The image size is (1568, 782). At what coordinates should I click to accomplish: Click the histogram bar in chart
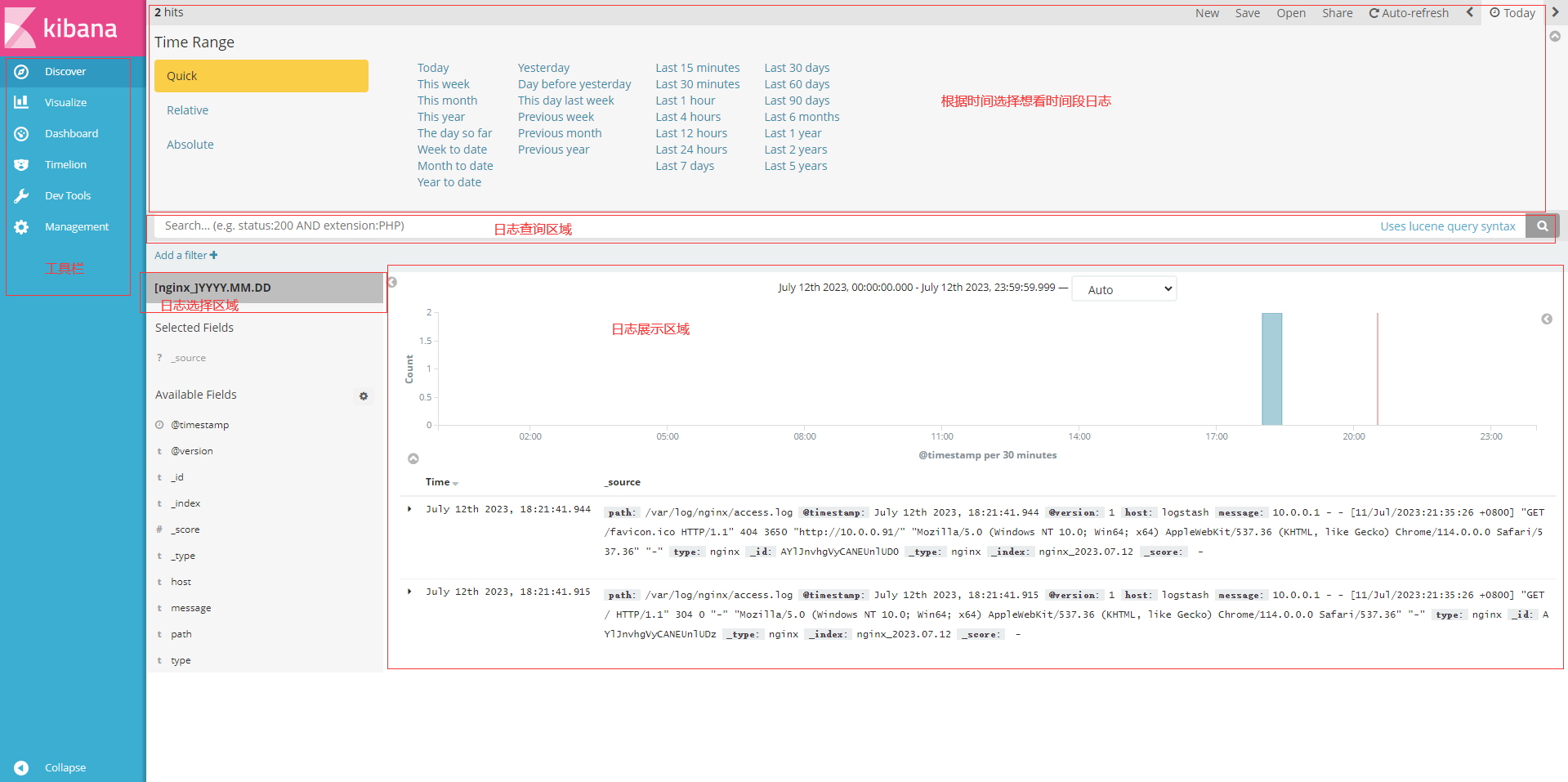1271,369
